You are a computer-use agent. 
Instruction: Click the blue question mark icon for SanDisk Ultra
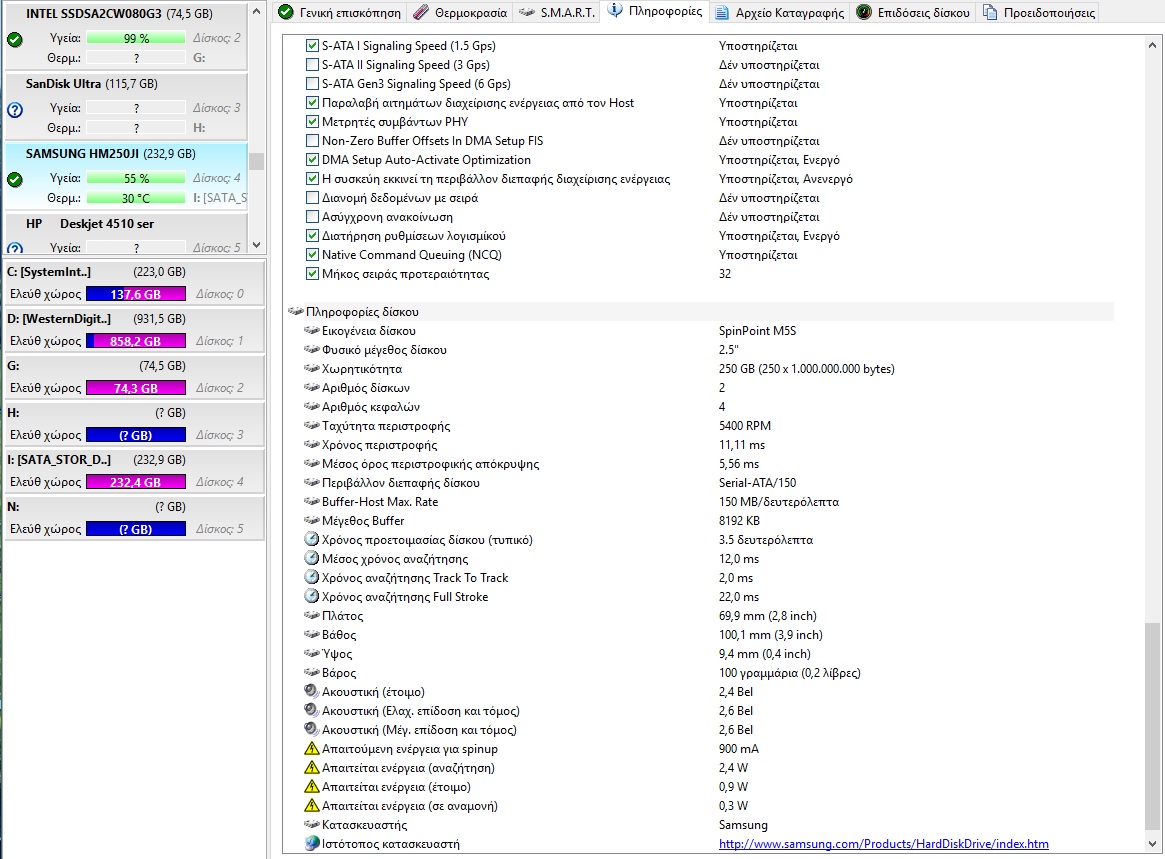click(15, 110)
